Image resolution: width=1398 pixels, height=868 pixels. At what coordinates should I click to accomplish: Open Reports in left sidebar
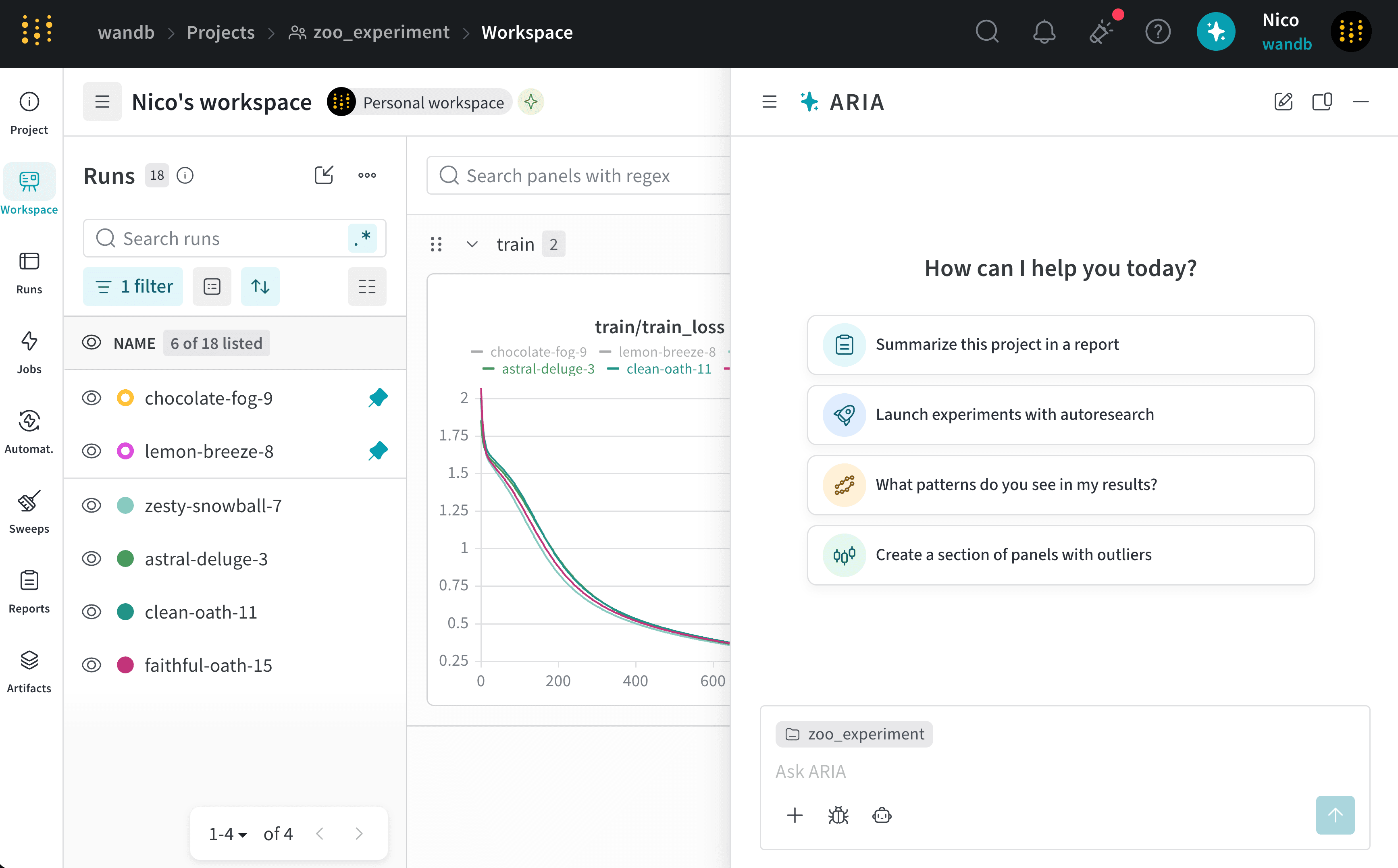[29, 592]
